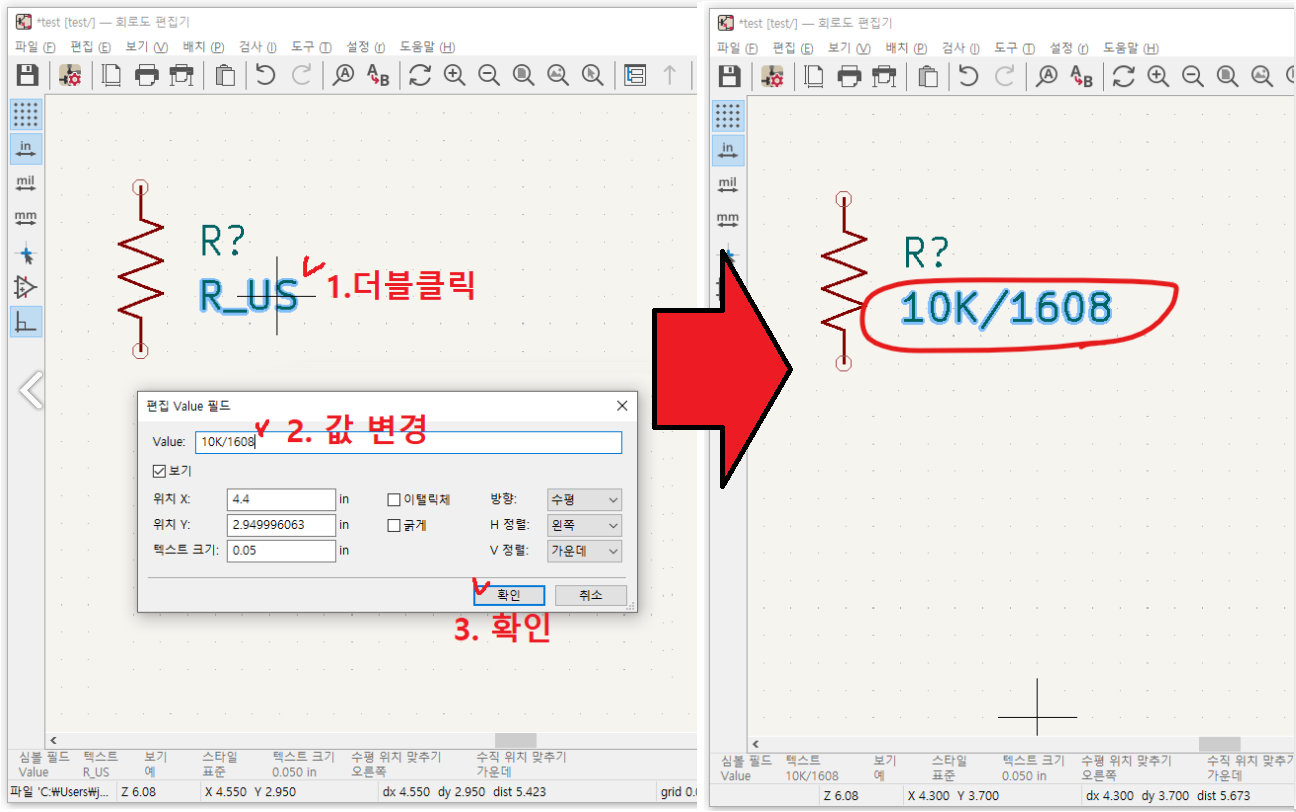Image resolution: width=1296 pixels, height=812 pixels.
Task: Select millimeter units in the R_US editor window
Action: coord(26,218)
